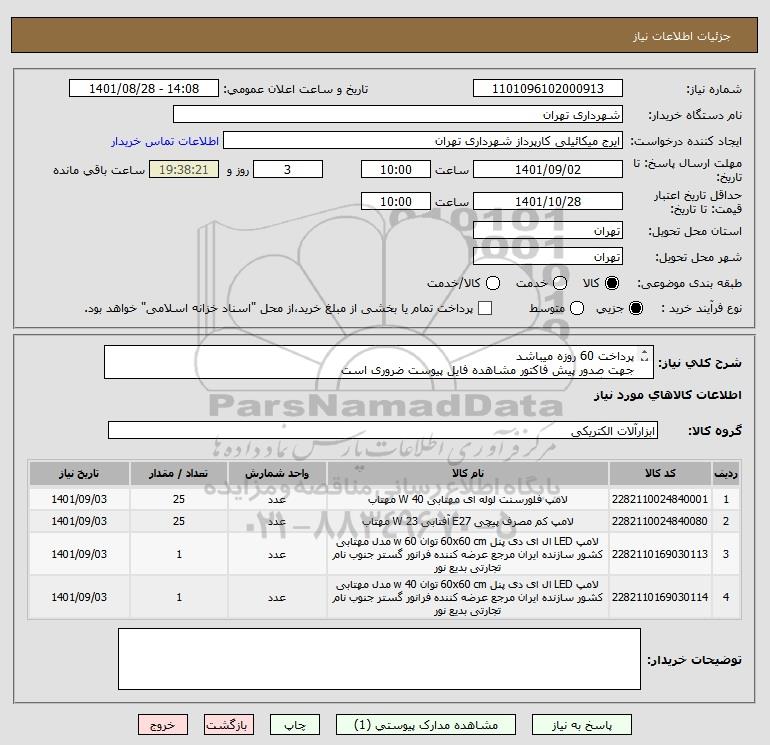Click product code 2282110169030114

coord(660,597)
